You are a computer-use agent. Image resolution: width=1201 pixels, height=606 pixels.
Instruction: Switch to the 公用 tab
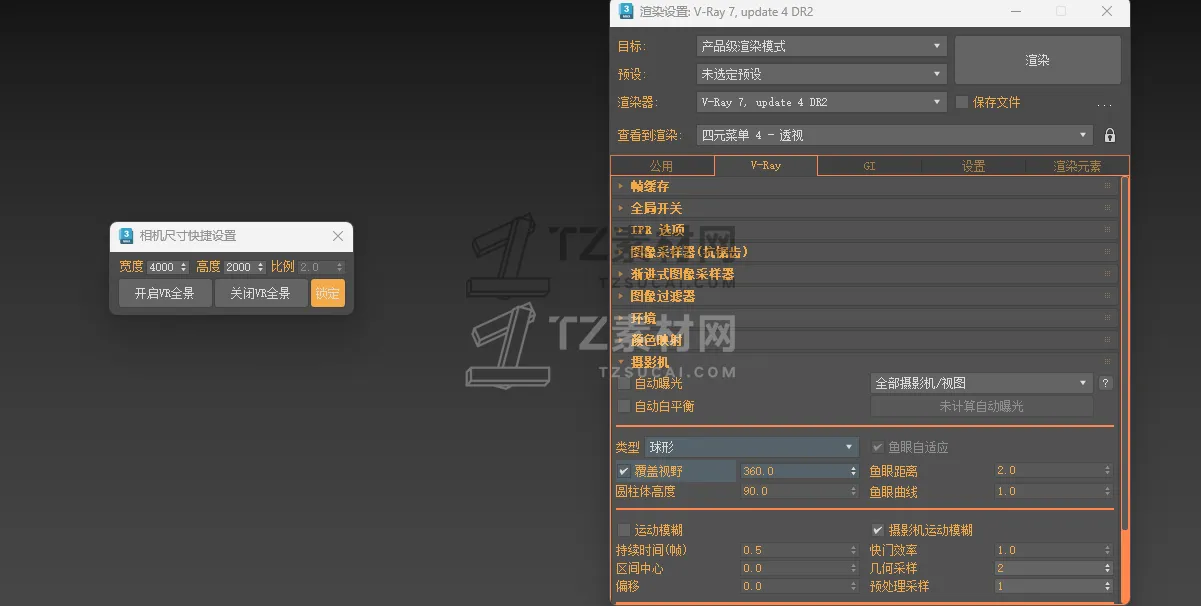[x=662, y=166]
